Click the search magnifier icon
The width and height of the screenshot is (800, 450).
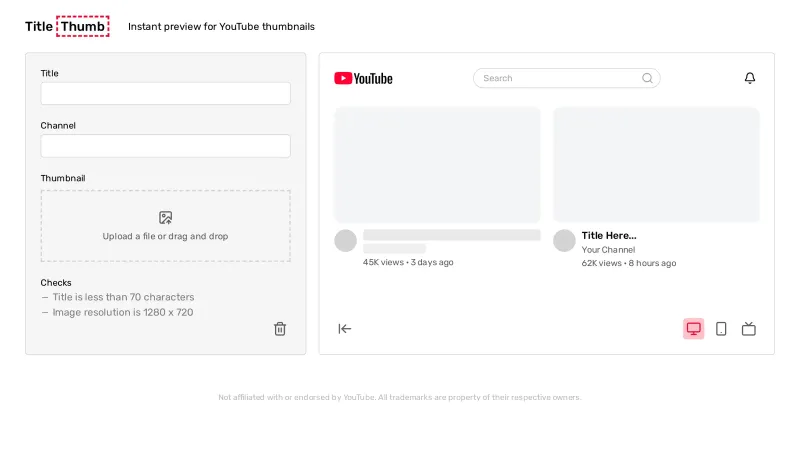tap(647, 78)
